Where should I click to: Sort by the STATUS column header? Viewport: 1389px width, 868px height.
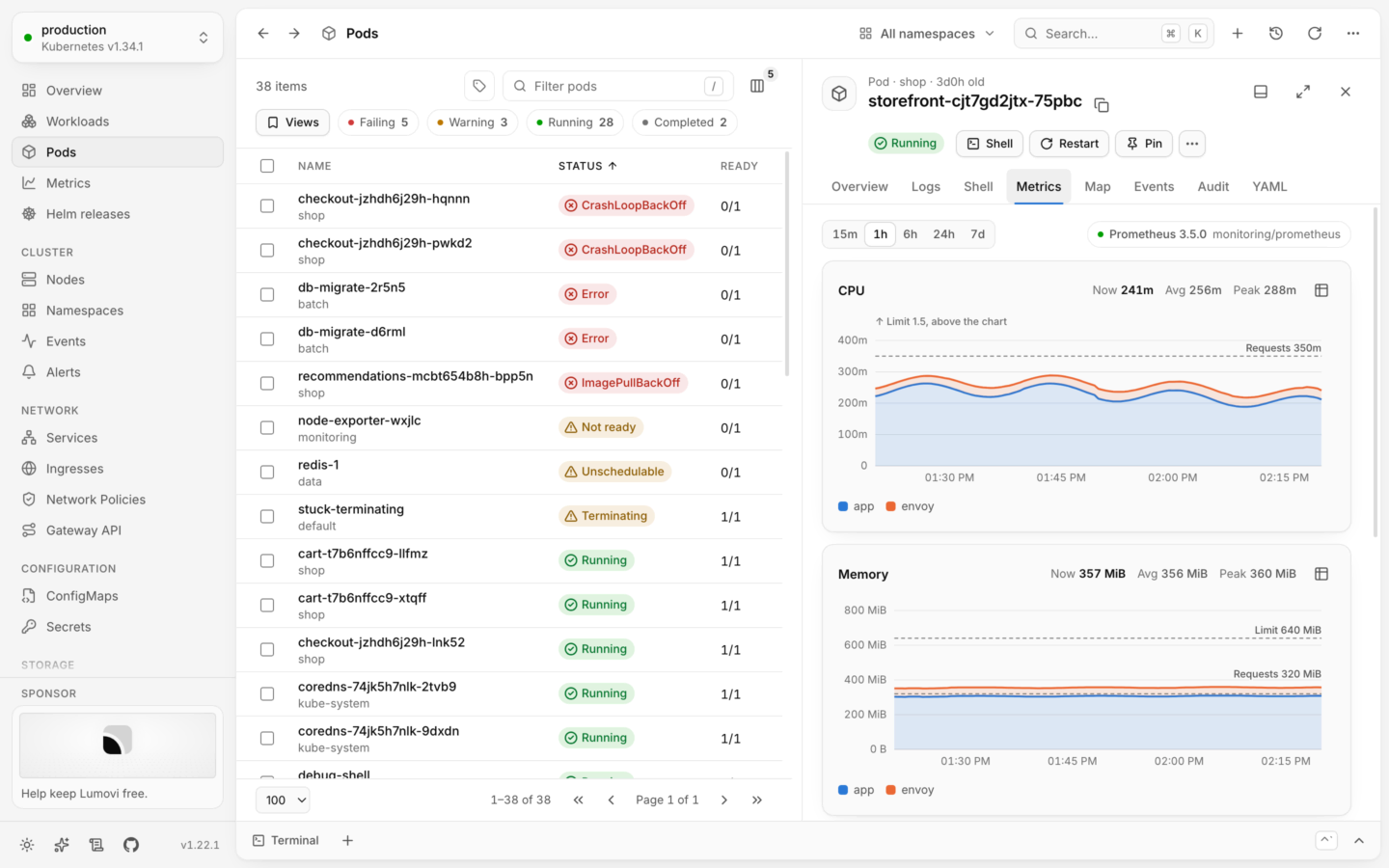[x=587, y=166]
